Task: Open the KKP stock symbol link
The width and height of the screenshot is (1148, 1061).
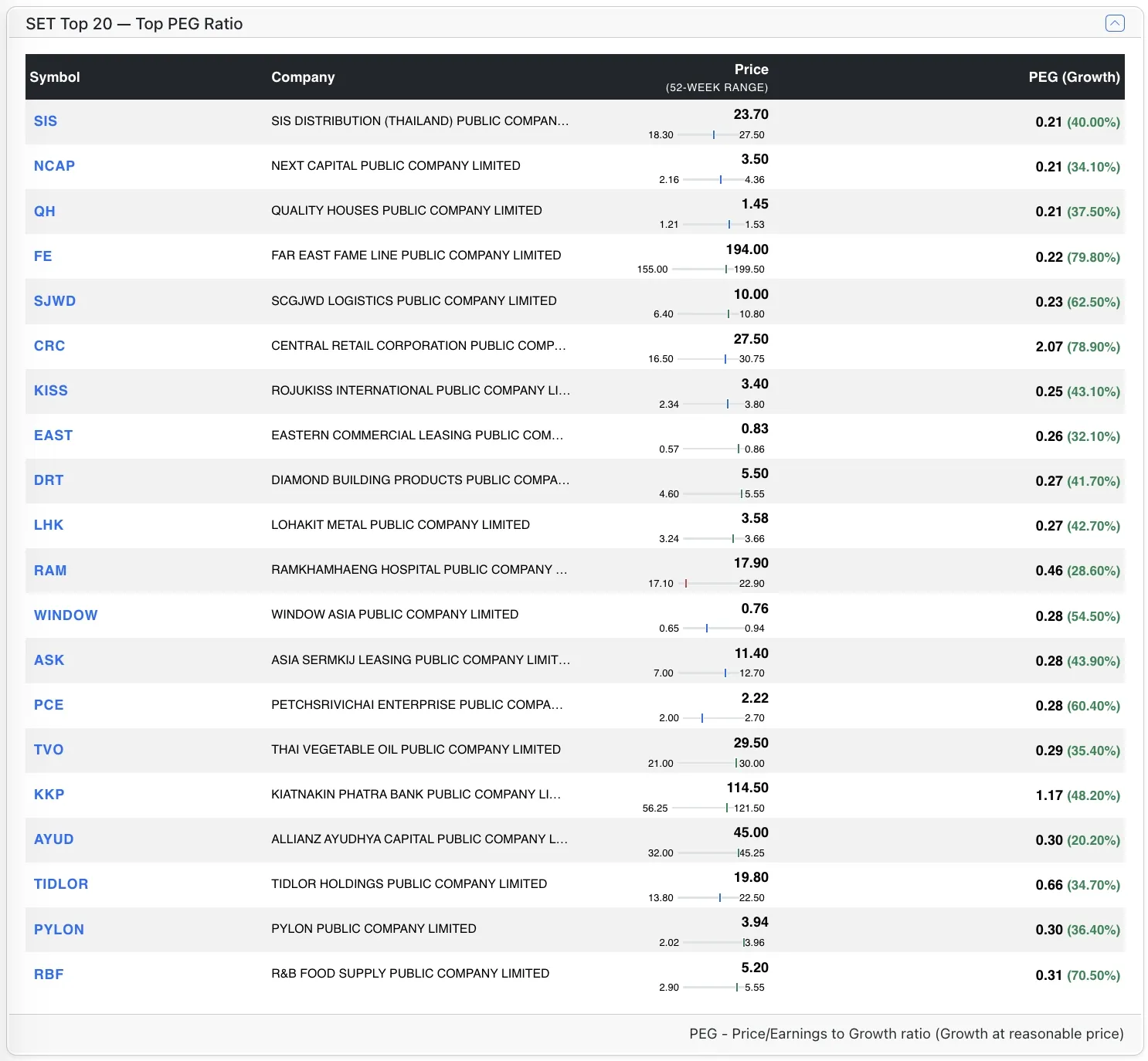Action: 49,794
